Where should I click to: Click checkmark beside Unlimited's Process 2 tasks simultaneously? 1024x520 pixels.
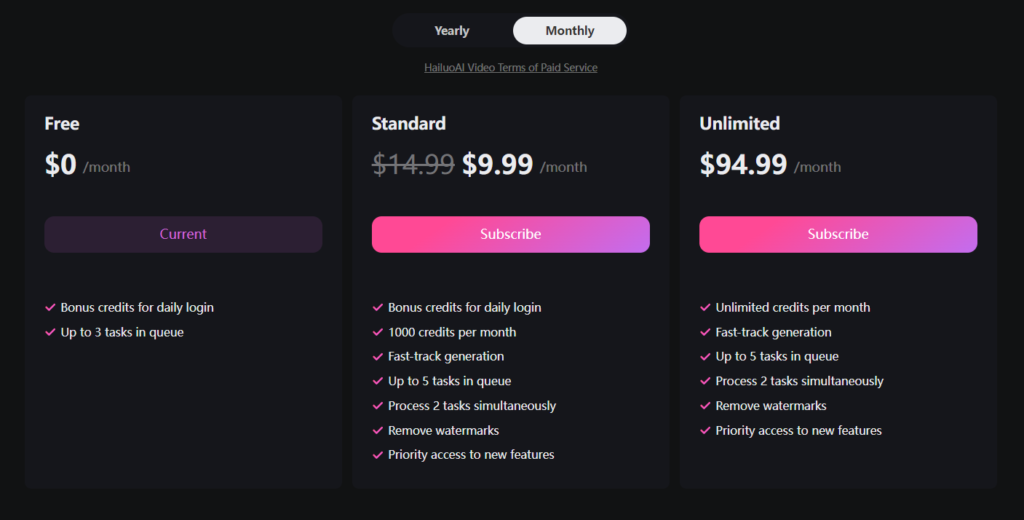tap(705, 381)
